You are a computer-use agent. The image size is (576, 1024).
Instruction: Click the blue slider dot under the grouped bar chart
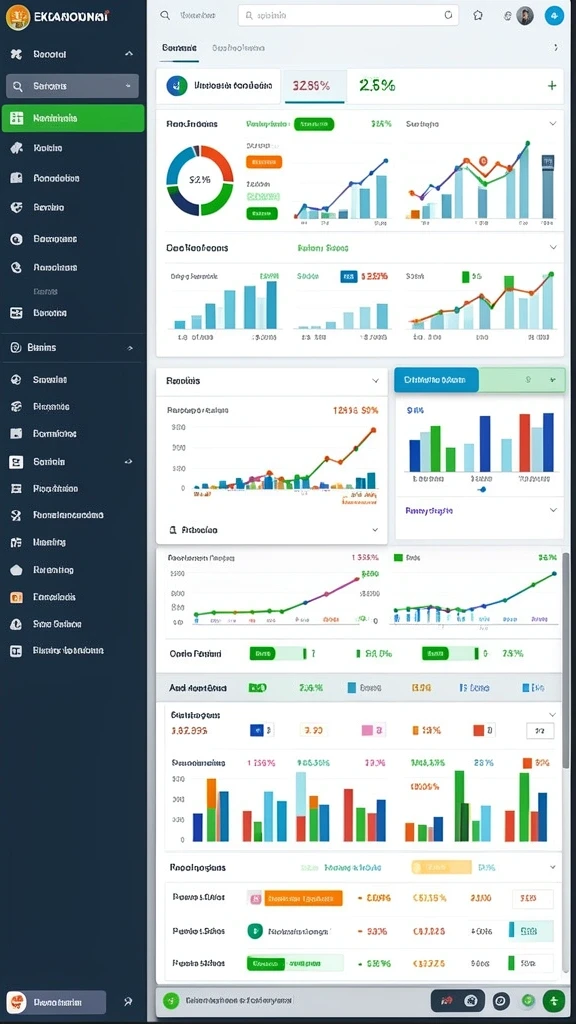point(482,488)
